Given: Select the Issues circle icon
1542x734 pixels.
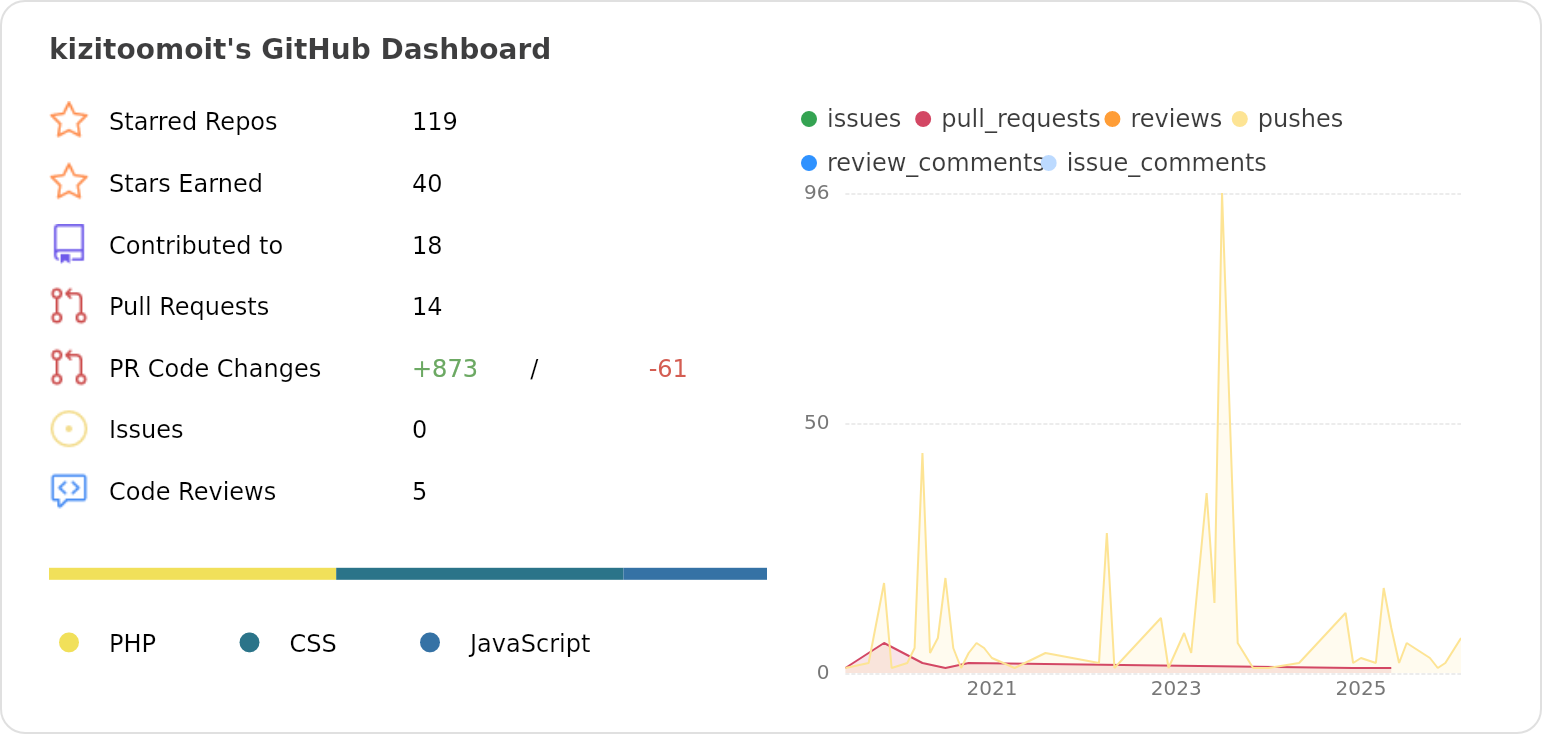Looking at the screenshot, I should 70,428.
